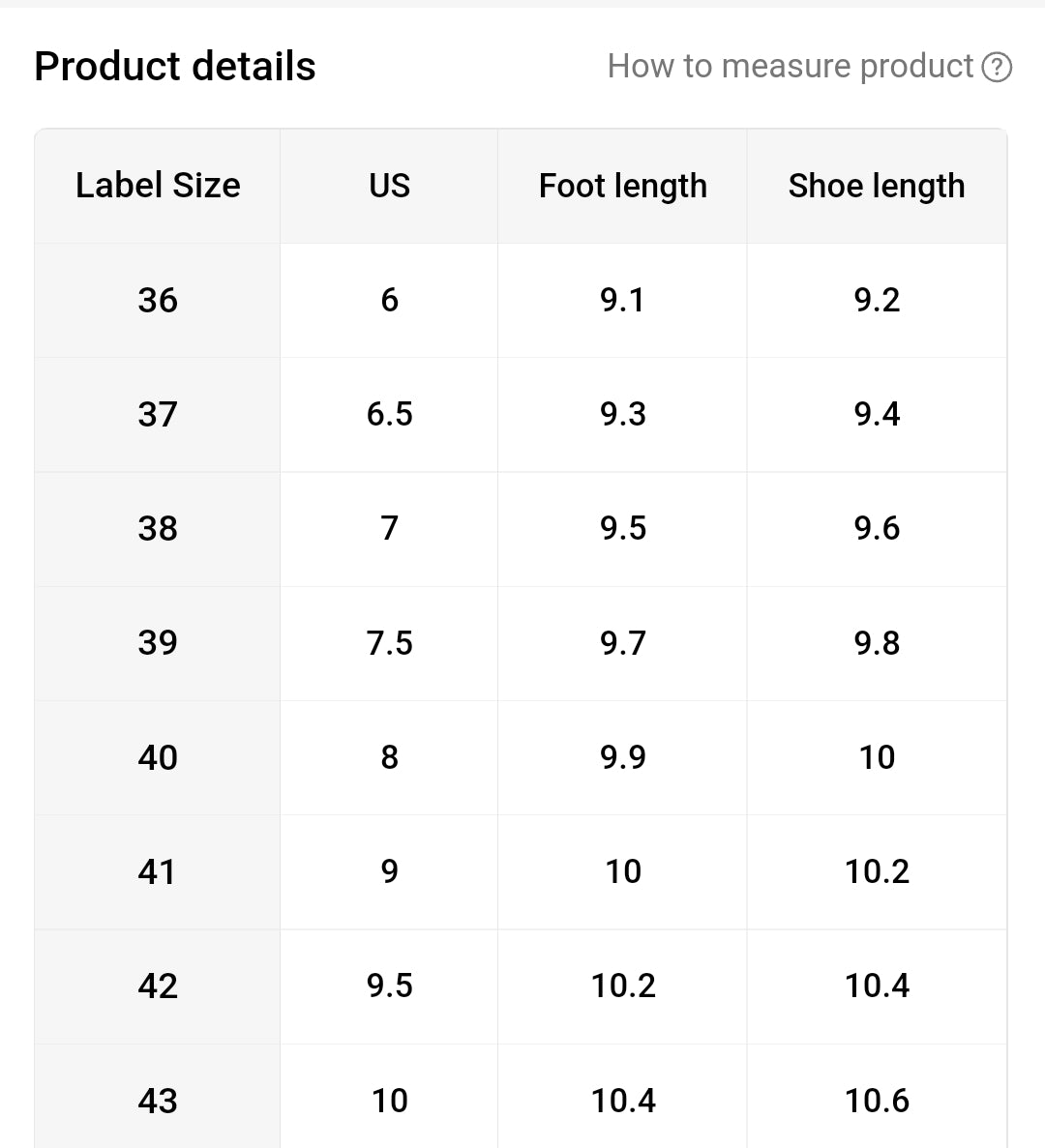The image size is (1045, 1148).
Task: Select shoe length 10.6 cell
Action: (877, 1100)
